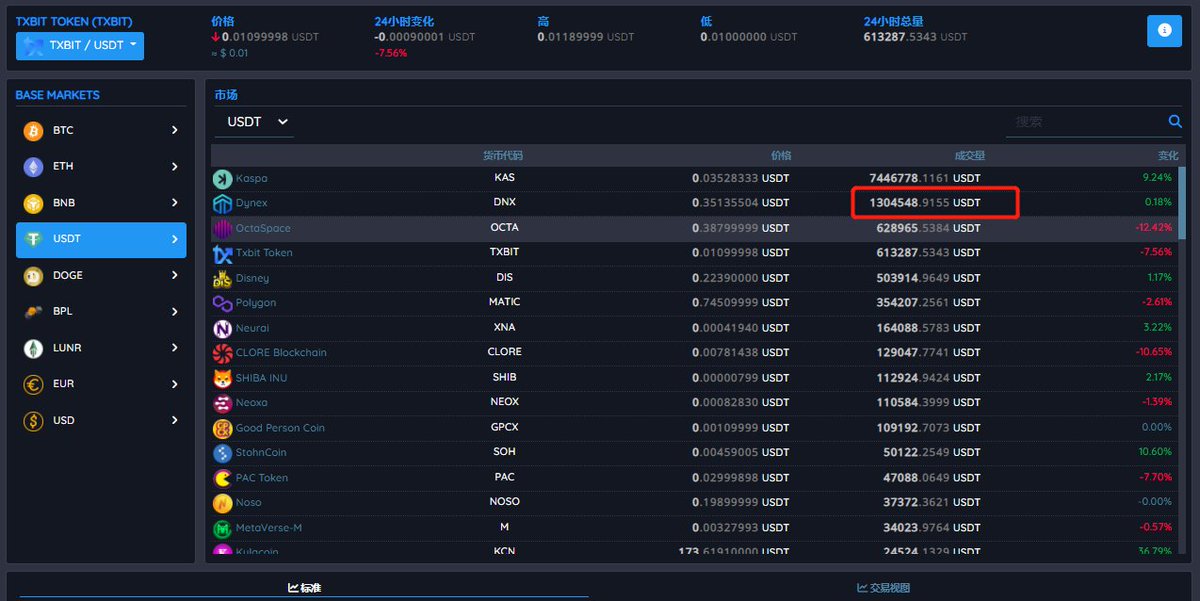Image resolution: width=1200 pixels, height=601 pixels.
Task: Click the Neurai coin logo
Action: click(222, 329)
